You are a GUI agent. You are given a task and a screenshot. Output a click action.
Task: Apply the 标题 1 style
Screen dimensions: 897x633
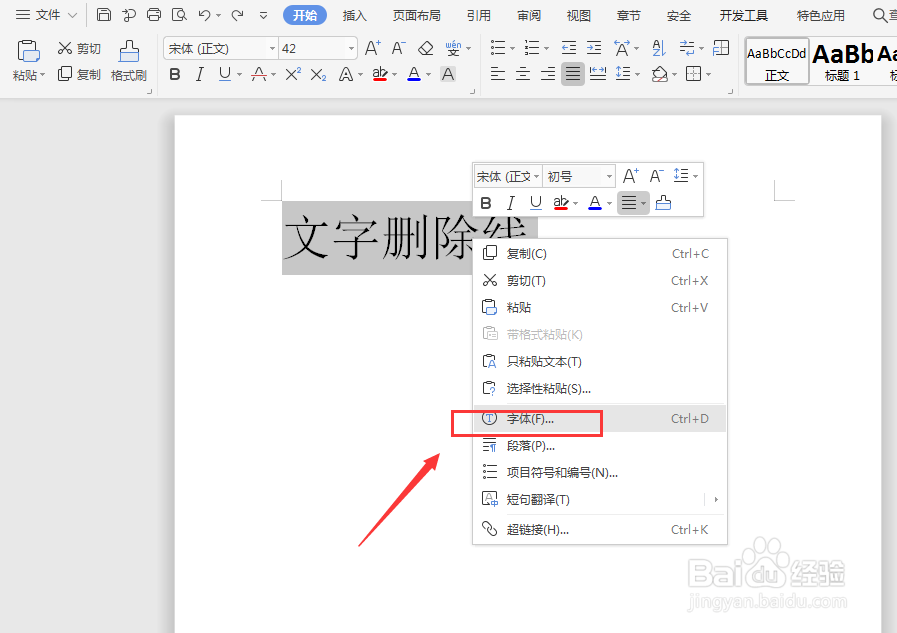pyautogui.click(x=841, y=60)
